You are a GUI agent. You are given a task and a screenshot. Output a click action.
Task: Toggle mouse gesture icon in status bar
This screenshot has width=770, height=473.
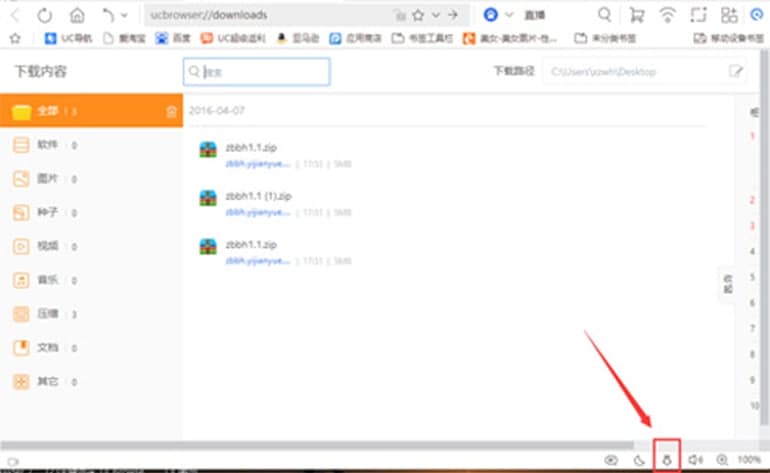point(667,460)
